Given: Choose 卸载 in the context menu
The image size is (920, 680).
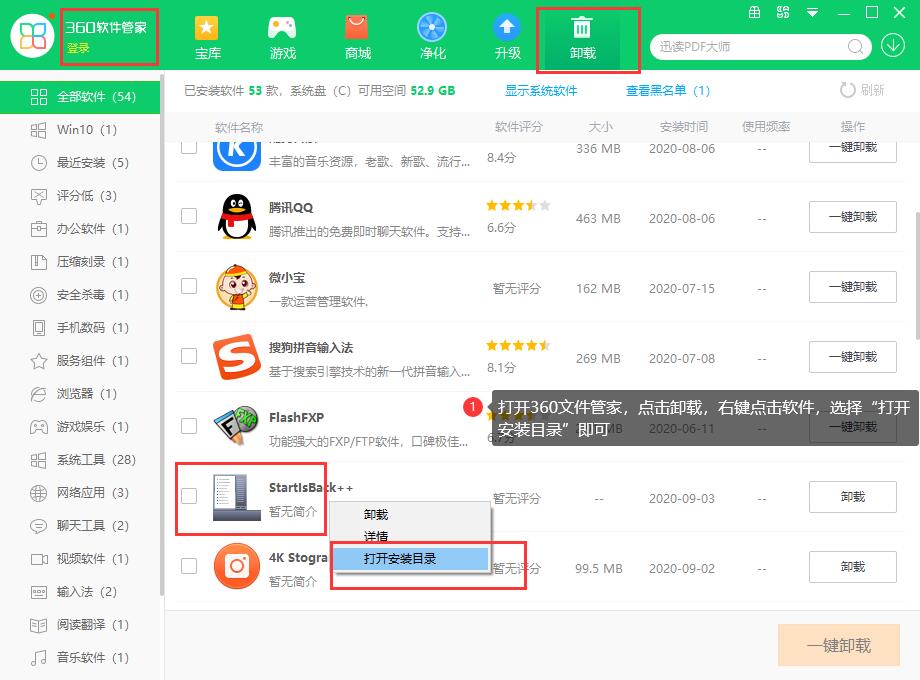Looking at the screenshot, I should (410, 515).
